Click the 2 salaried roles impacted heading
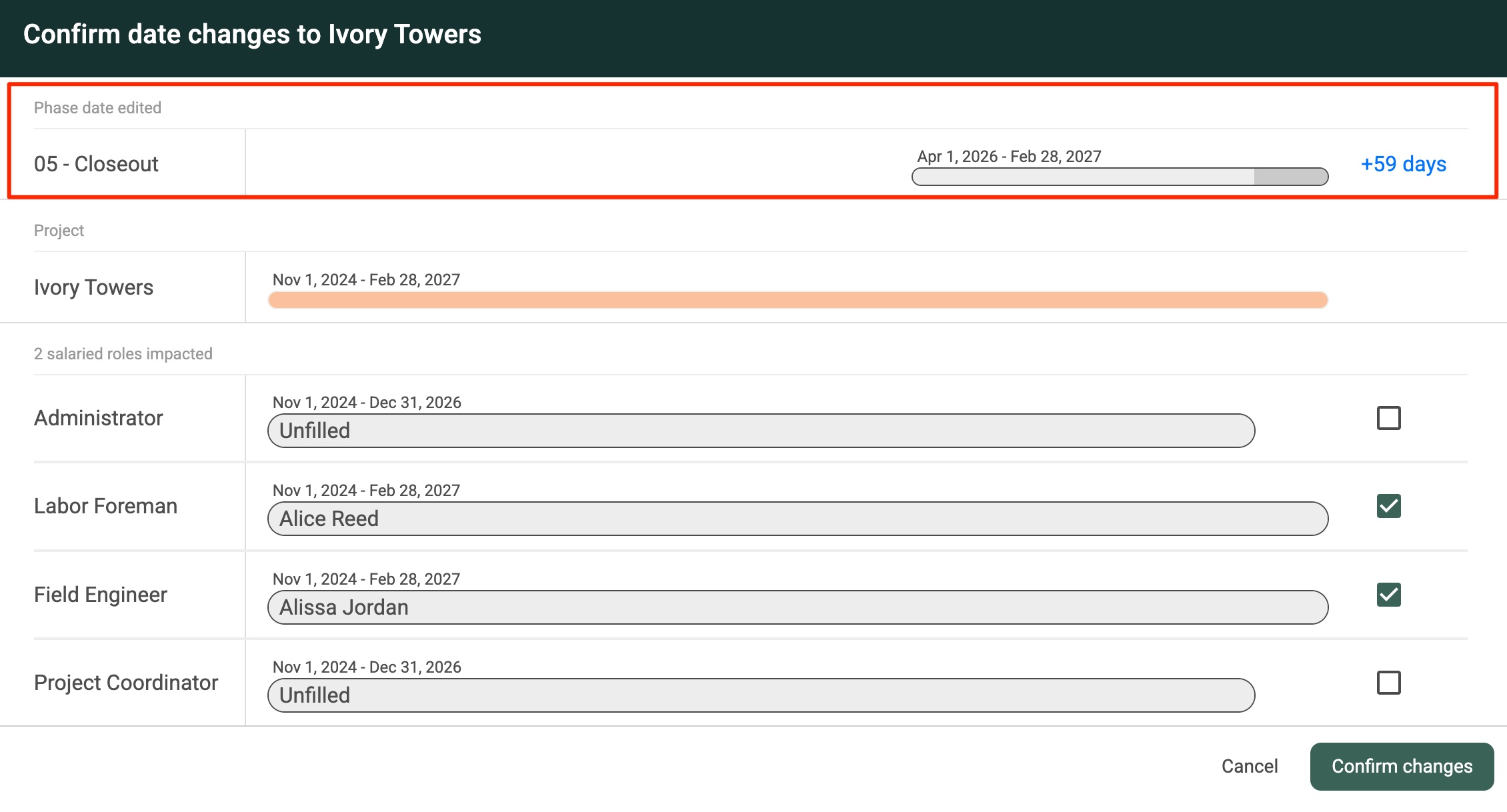The image size is (1507, 812). 123,354
